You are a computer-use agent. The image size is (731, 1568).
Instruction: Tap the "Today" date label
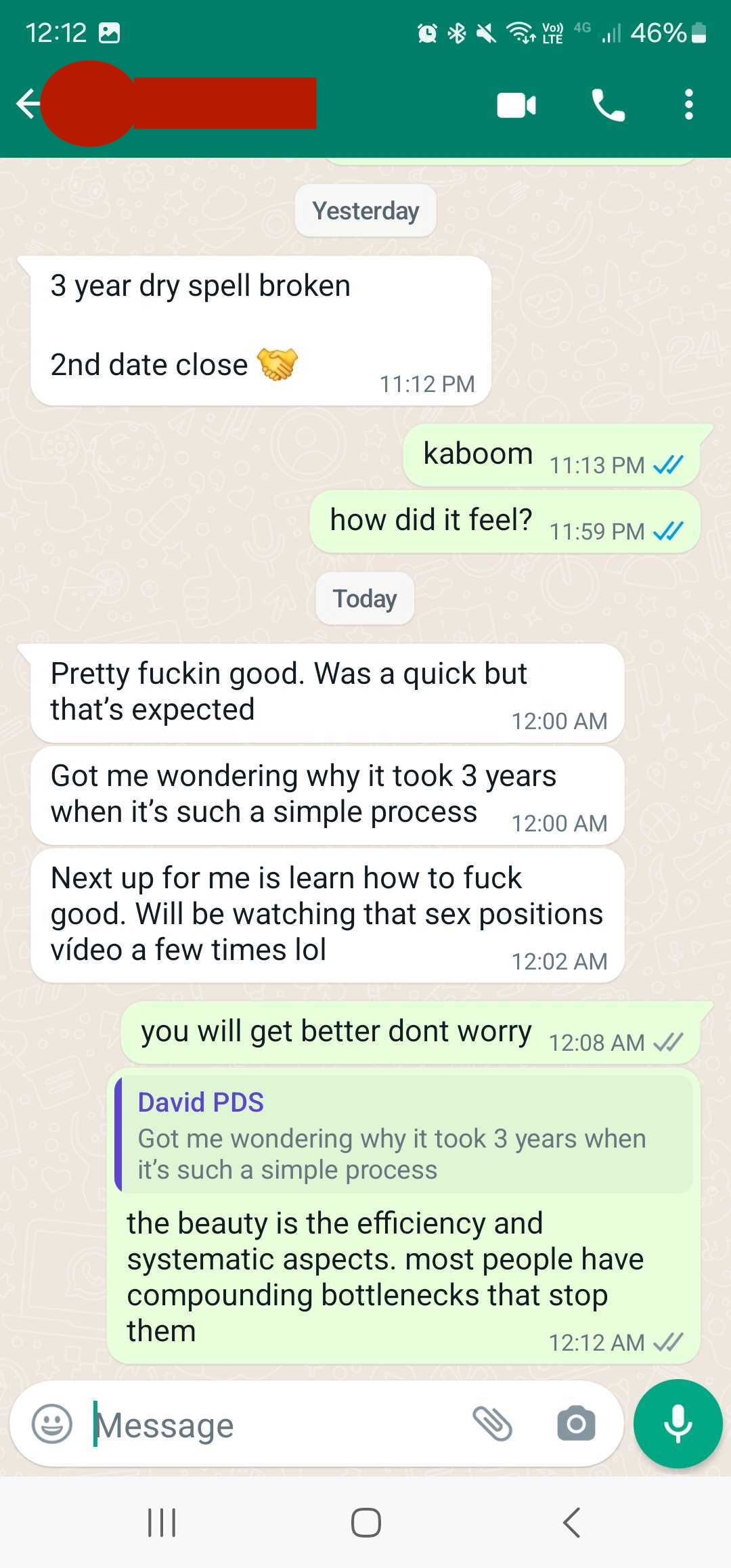coord(365,598)
